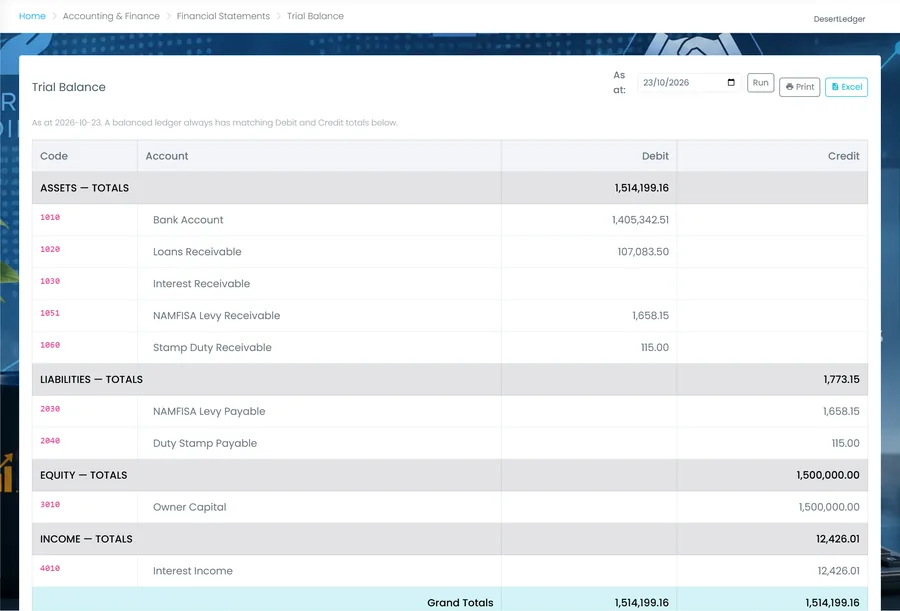900x611 pixels.
Task: Click Loans Receivable debit 107,083.50
Action: pyautogui.click(x=643, y=252)
